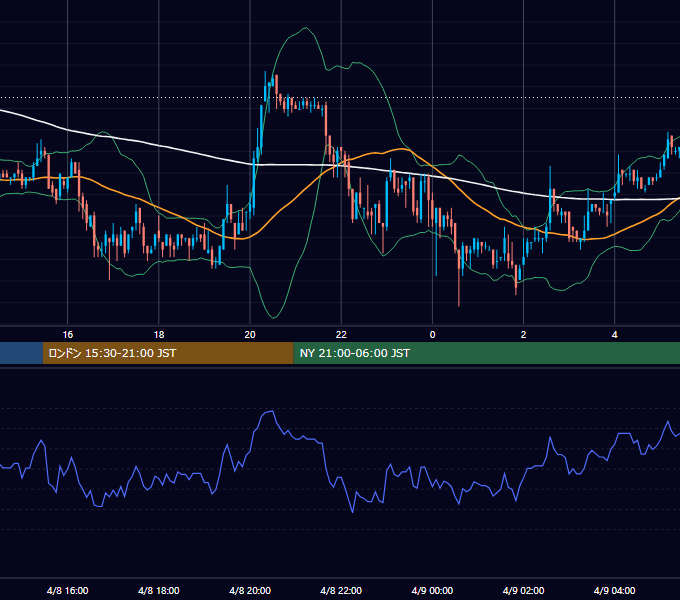Click the 4/8 18:00 label on oscillator axis
680x600 pixels.
pos(159,590)
